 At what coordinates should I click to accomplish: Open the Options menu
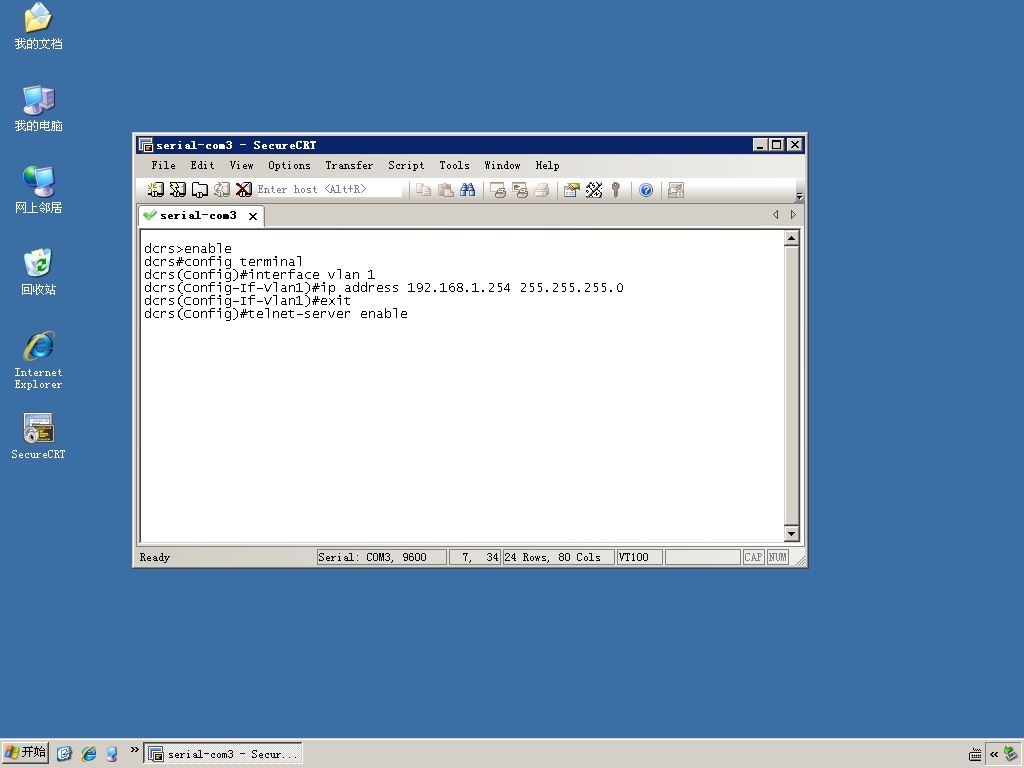pyautogui.click(x=289, y=165)
